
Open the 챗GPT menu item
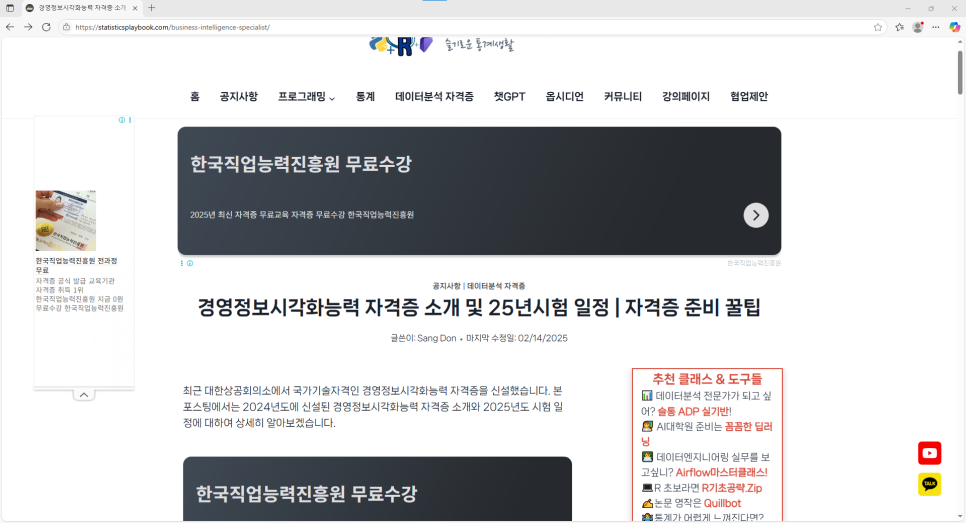click(x=509, y=97)
